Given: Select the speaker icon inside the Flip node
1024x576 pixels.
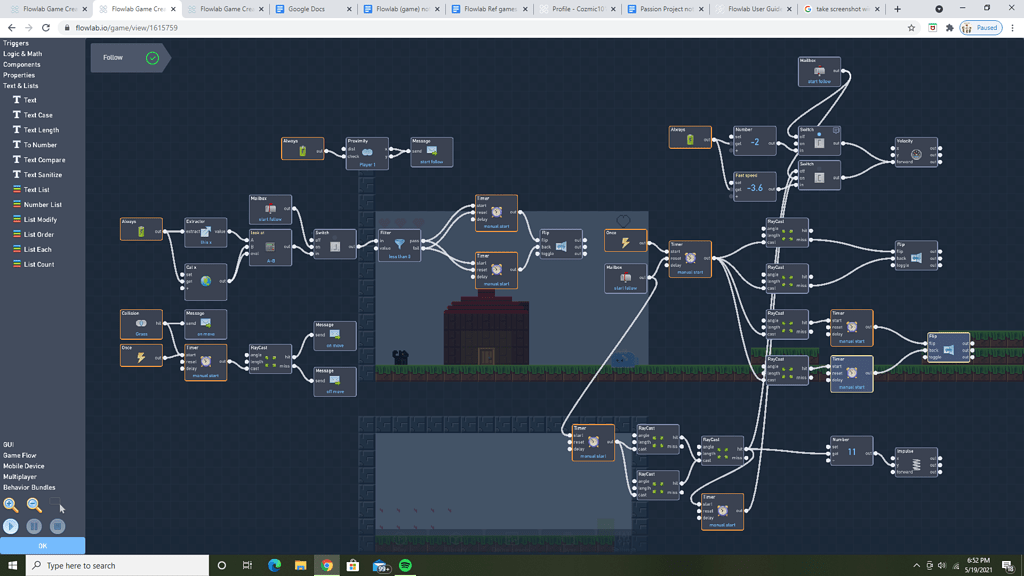Looking at the screenshot, I should click(x=561, y=247).
